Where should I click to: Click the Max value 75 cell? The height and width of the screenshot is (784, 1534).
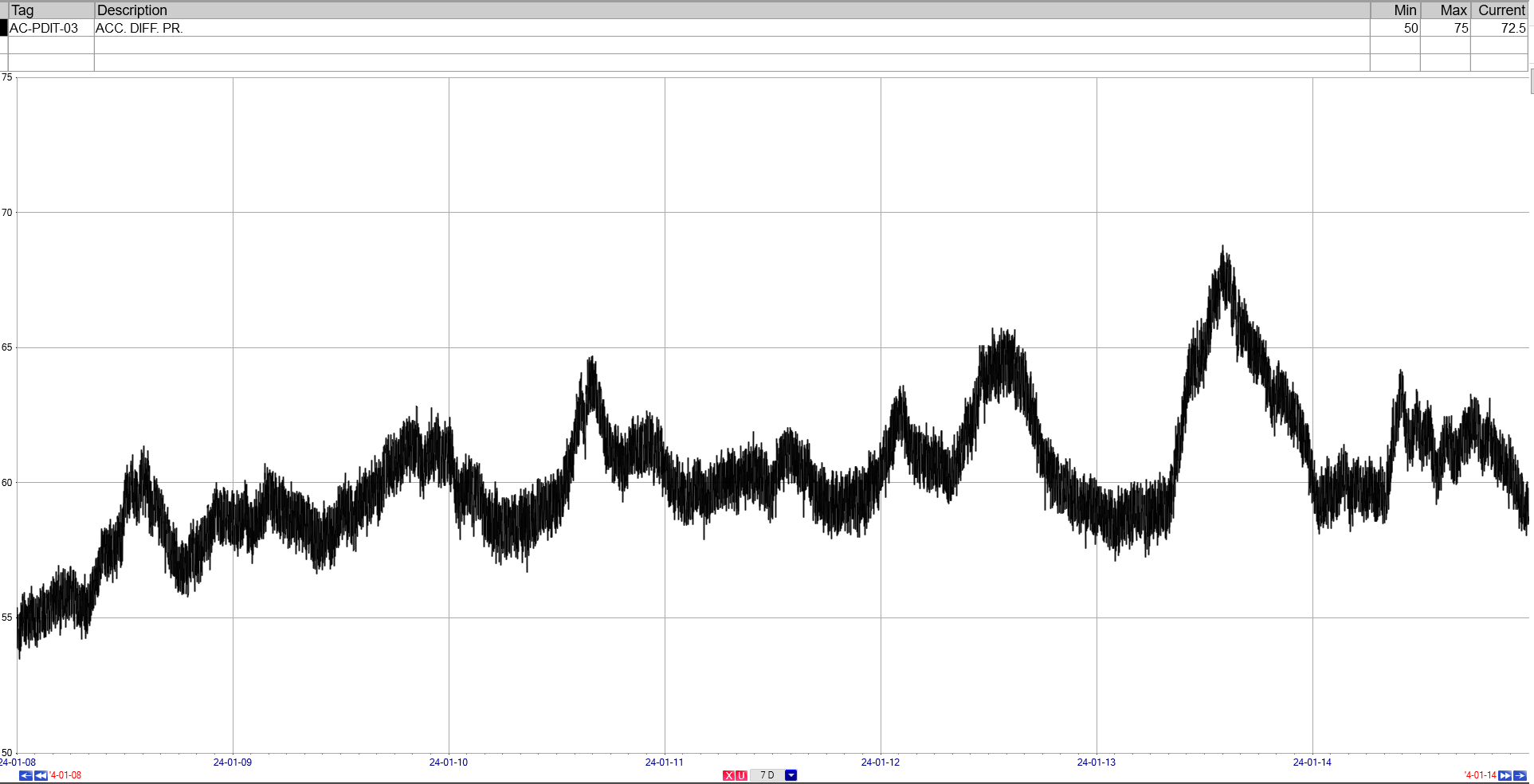click(x=1446, y=28)
